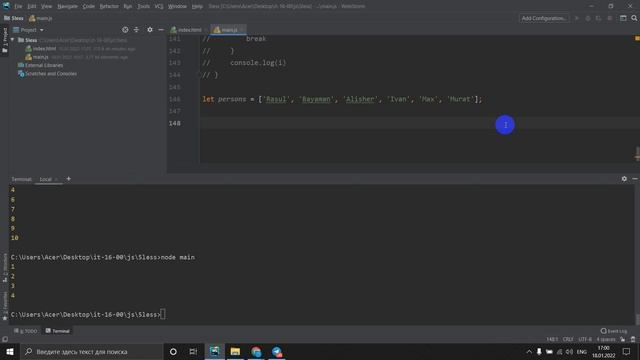Screen dimensions: 640x360
Task: Open the VCS menu
Action: pyautogui.click(x=159, y=6)
